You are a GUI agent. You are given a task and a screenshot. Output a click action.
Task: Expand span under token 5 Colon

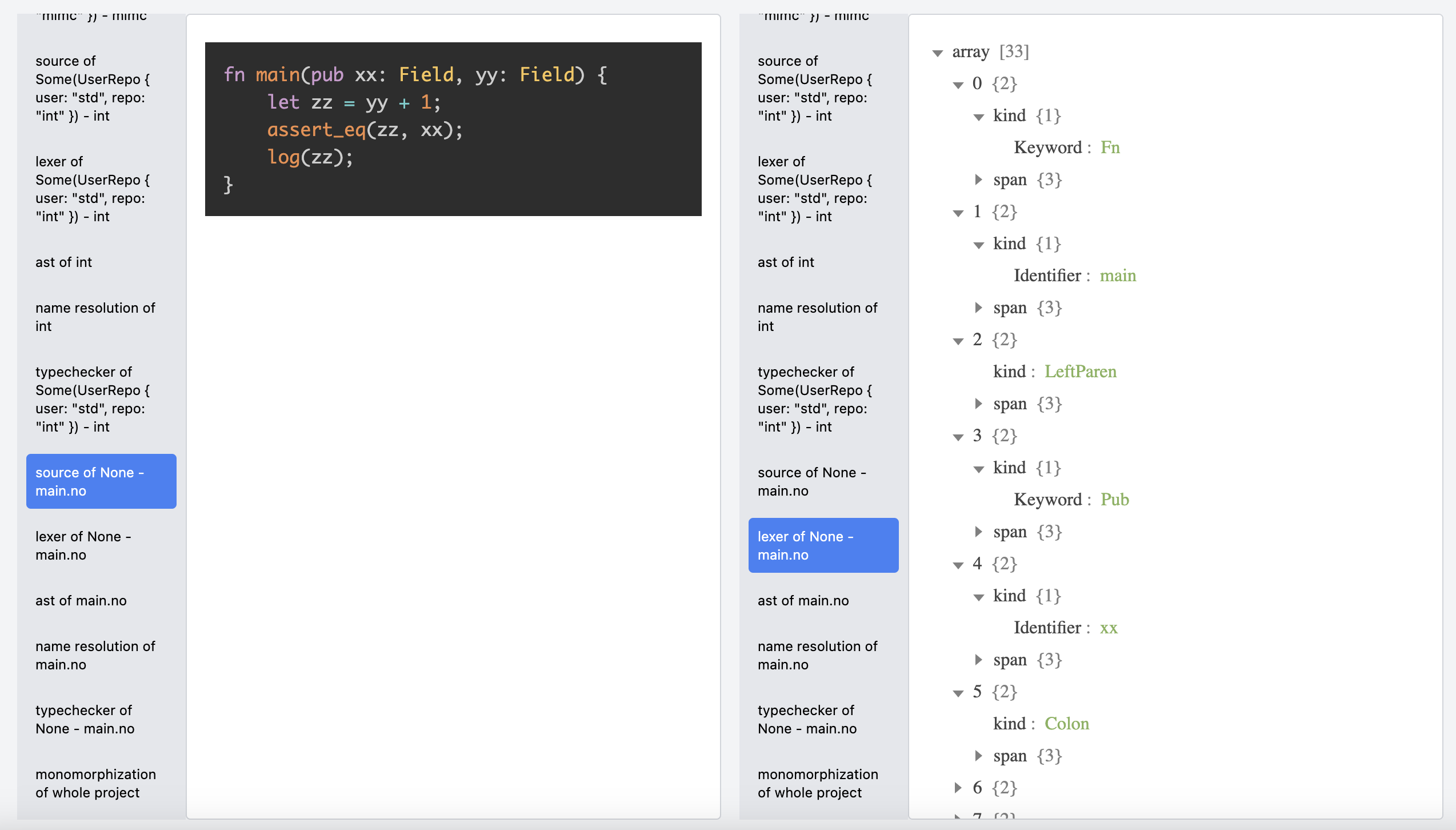click(978, 756)
